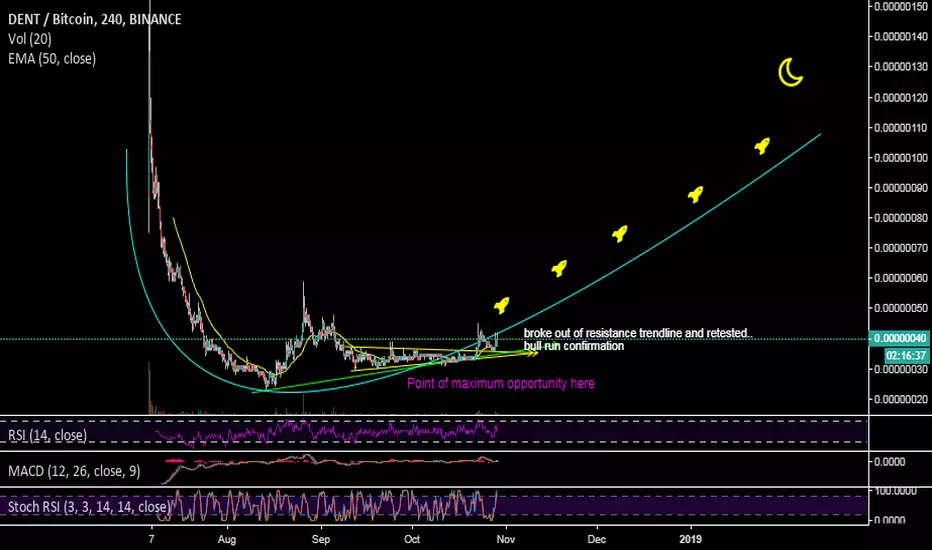Click the yellow crescent moon drawing
This screenshot has height=550, width=932.
point(791,73)
